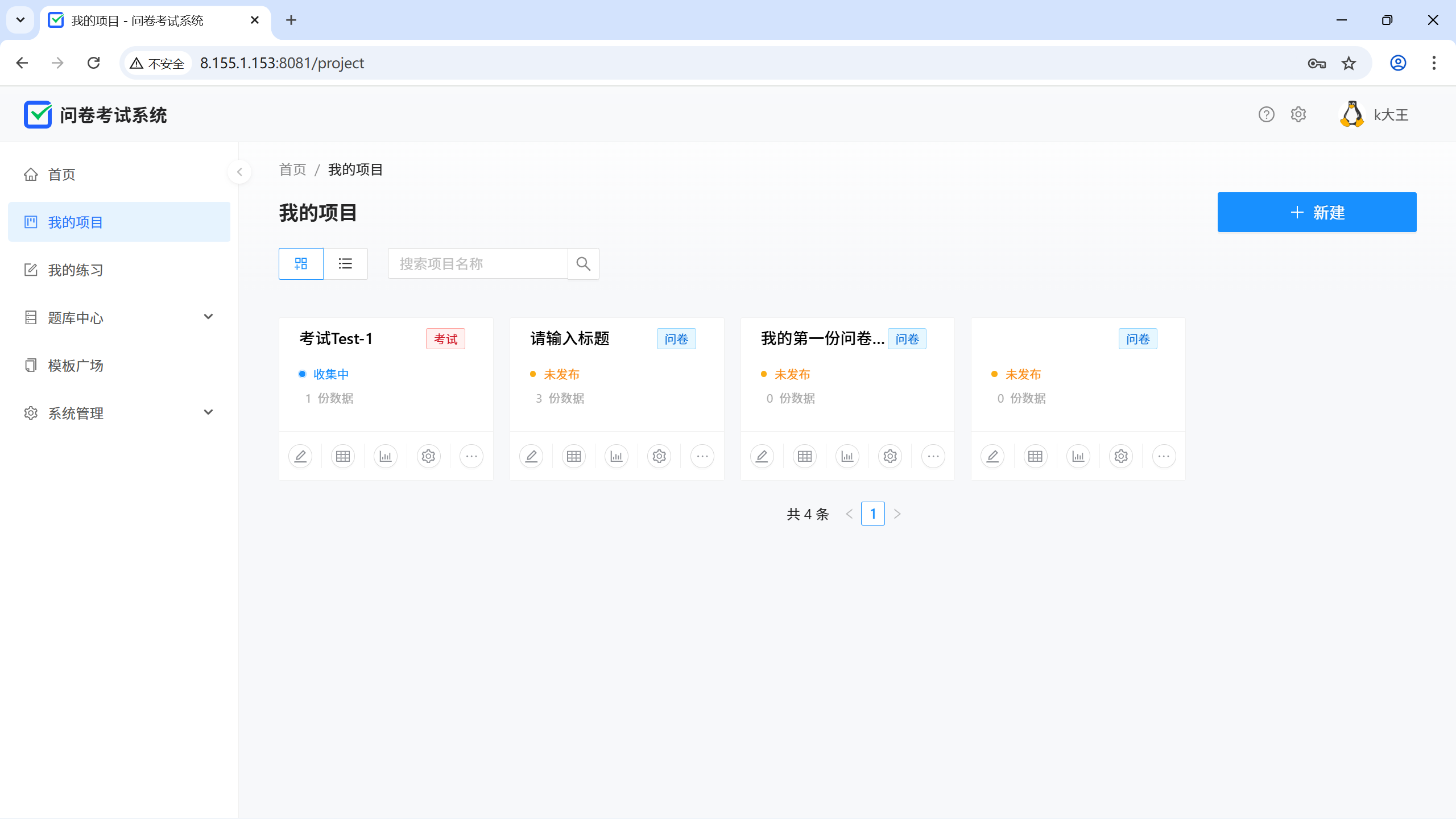This screenshot has height=819, width=1456.
Task: Open settings gear on 我的第一份问卷 card
Action: point(890,456)
